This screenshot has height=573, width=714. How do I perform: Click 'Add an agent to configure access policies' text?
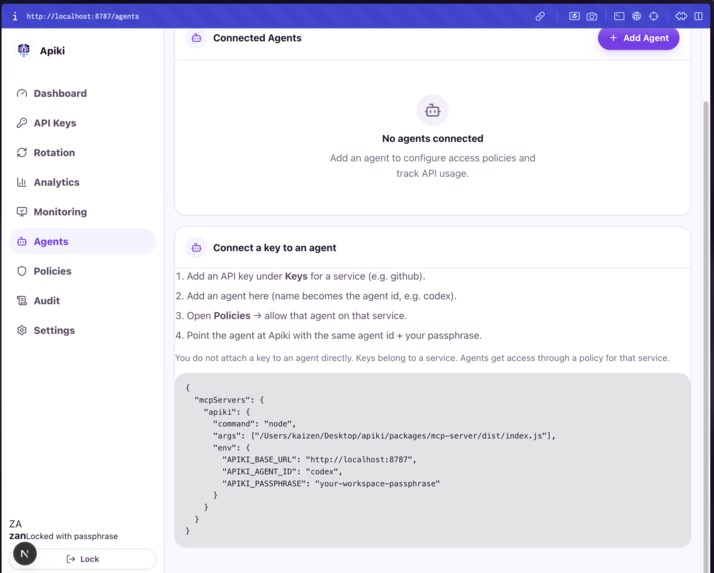tap(432, 166)
